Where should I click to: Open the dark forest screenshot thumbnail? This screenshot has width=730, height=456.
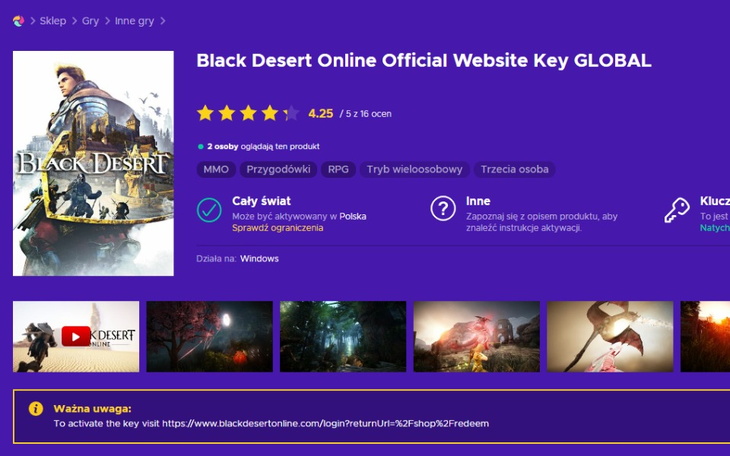coord(343,336)
